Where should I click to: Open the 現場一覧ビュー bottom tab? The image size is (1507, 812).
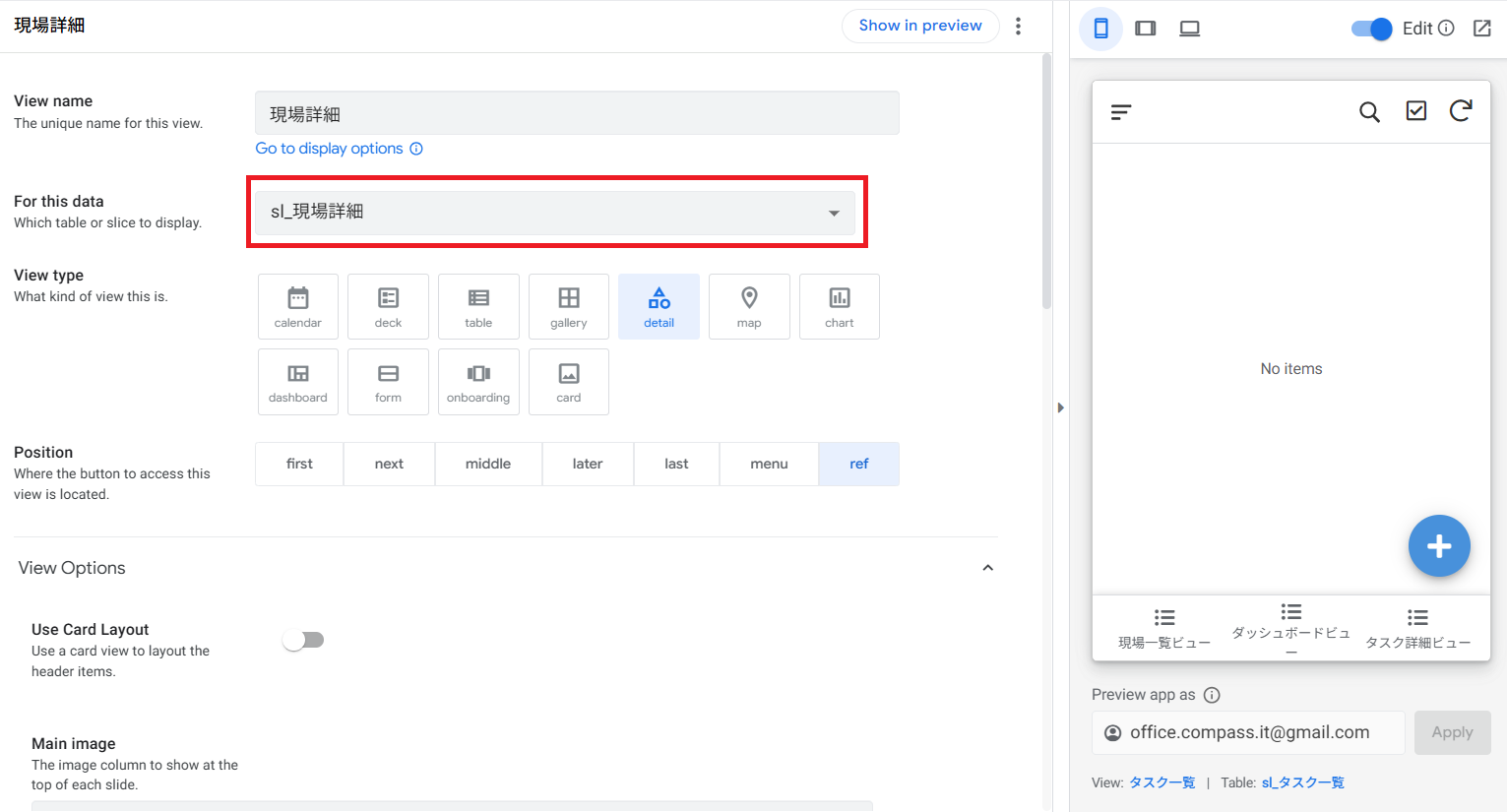1164,628
